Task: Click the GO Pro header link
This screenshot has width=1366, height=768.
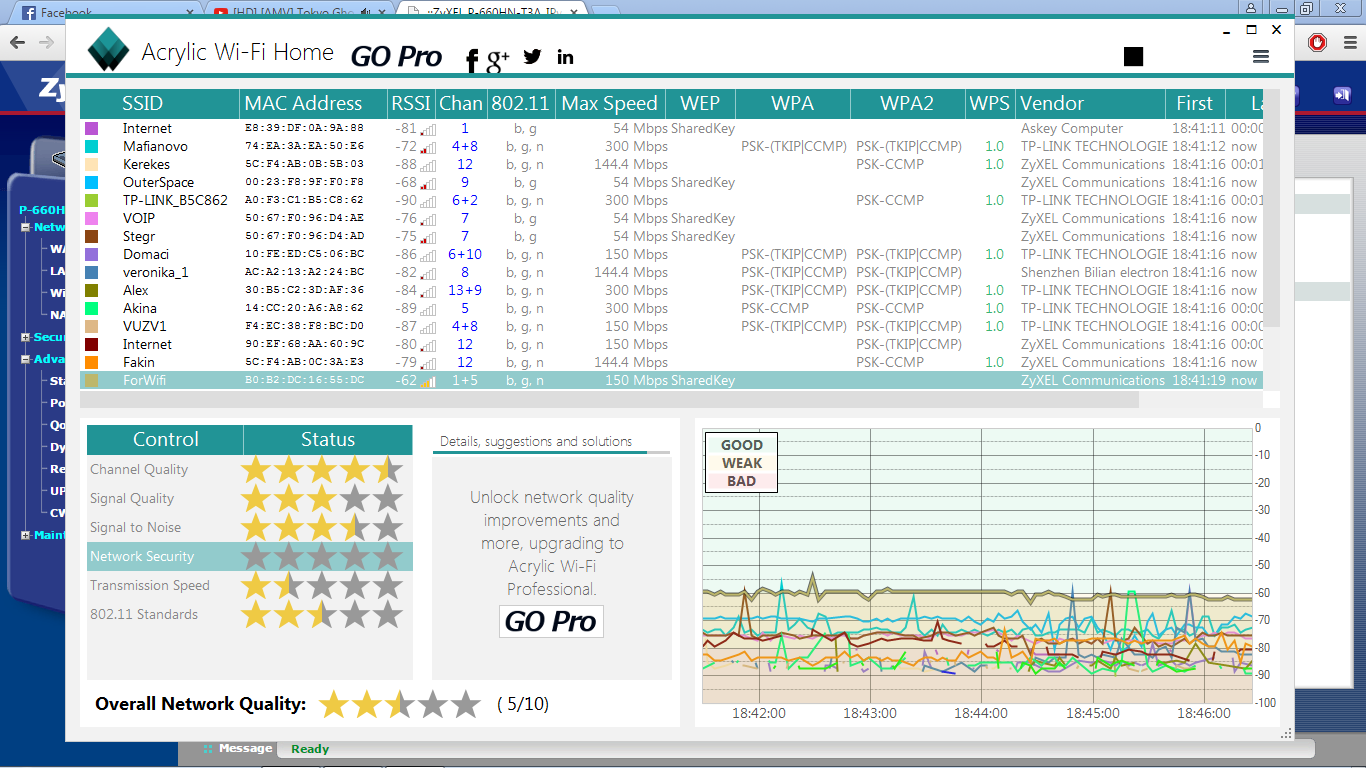Action: 396,57
